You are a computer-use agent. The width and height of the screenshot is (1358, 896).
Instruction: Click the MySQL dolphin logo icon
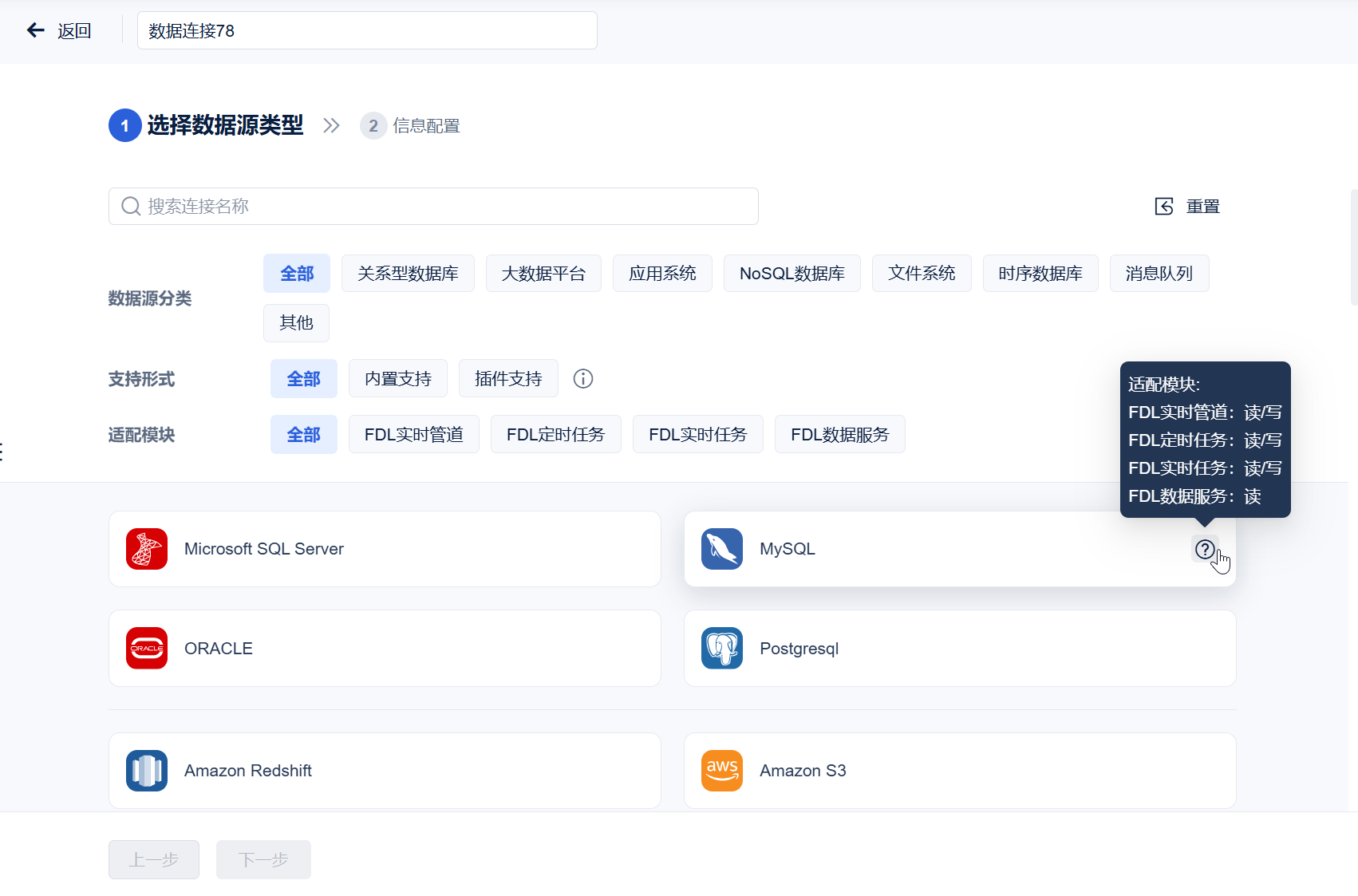point(722,549)
